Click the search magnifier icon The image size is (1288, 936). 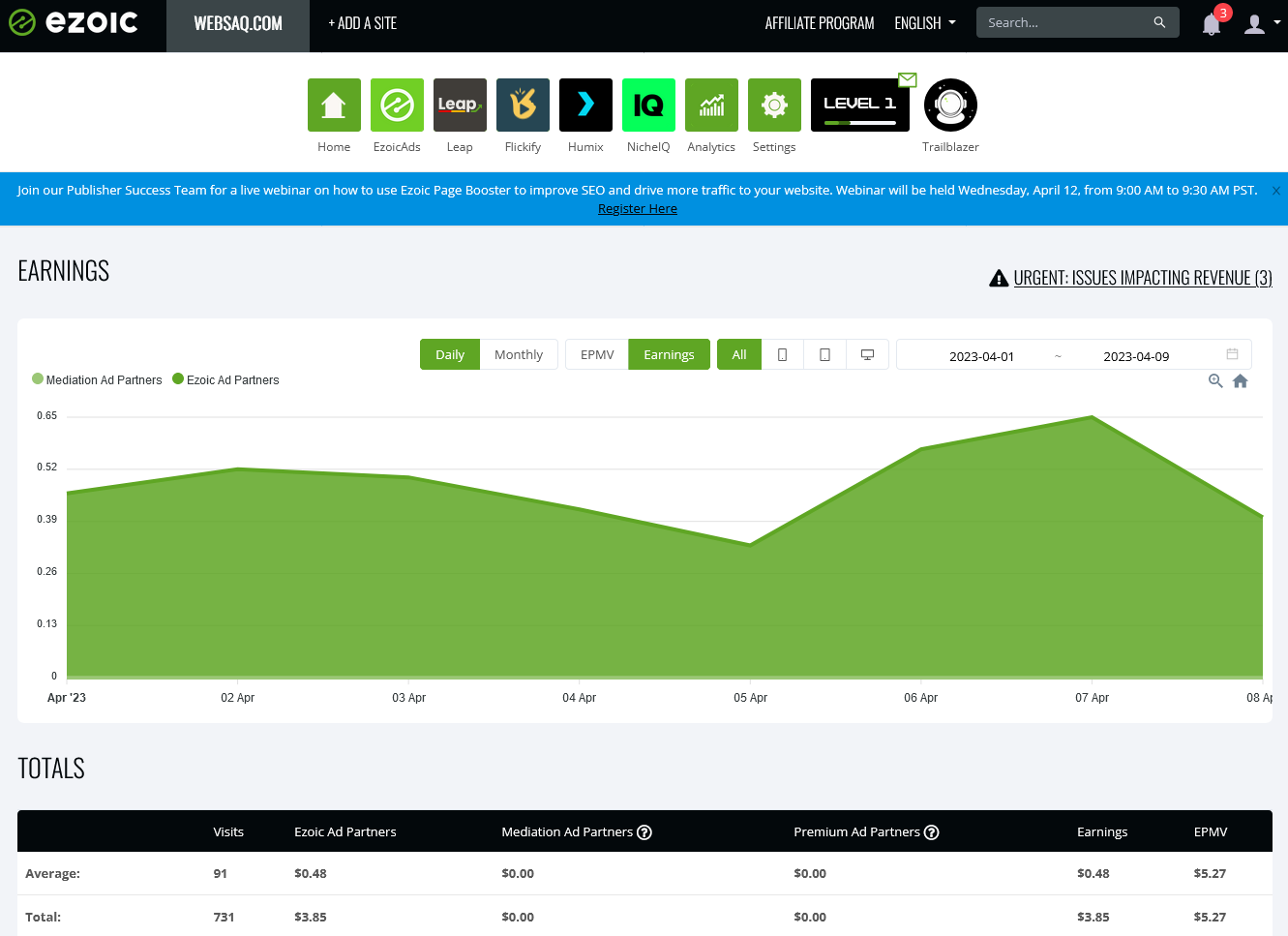pos(1159,22)
